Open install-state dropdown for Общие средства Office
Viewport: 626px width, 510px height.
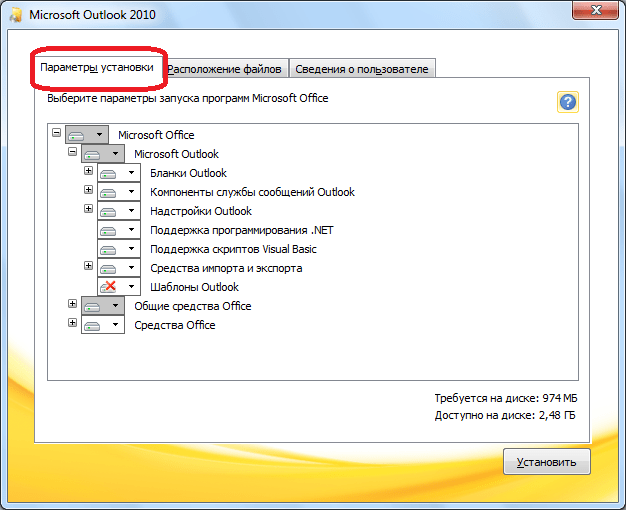[x=103, y=306]
